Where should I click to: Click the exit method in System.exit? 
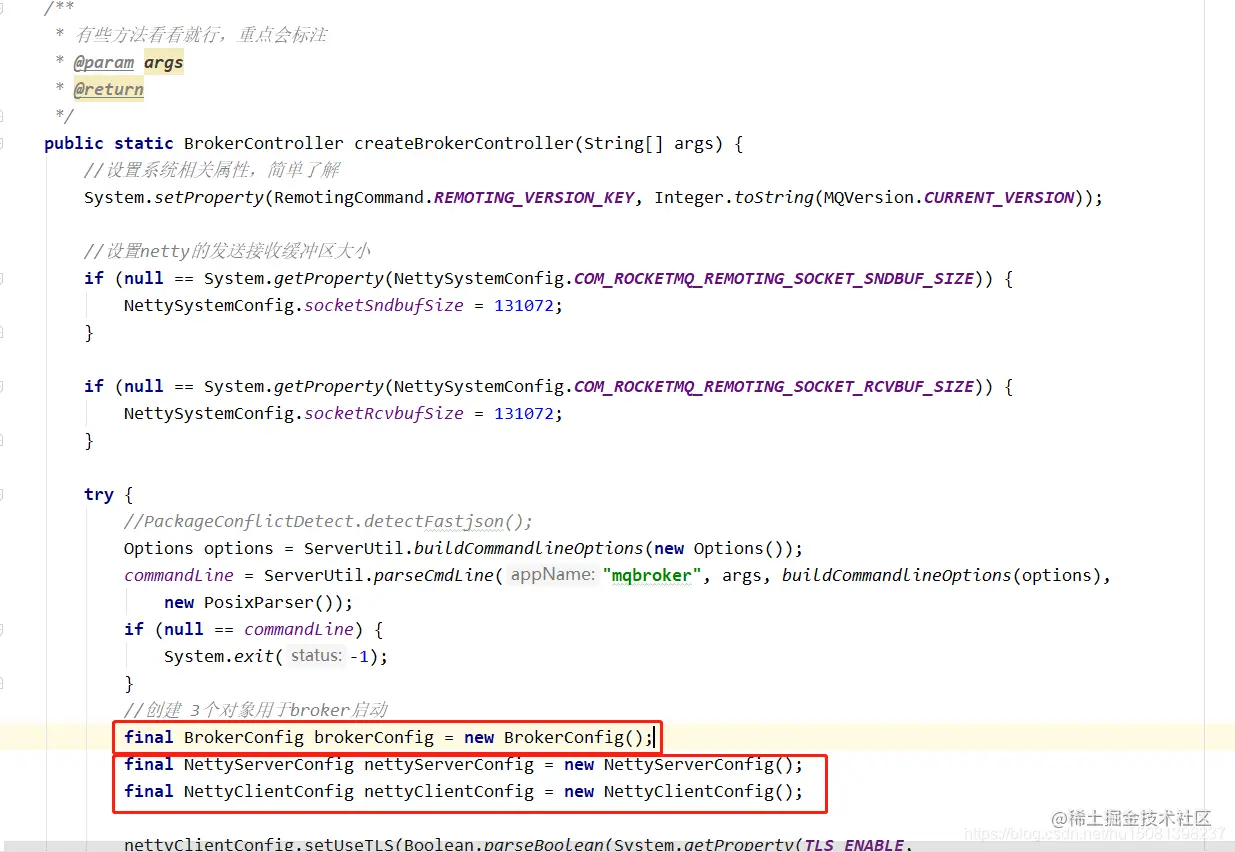pos(254,656)
